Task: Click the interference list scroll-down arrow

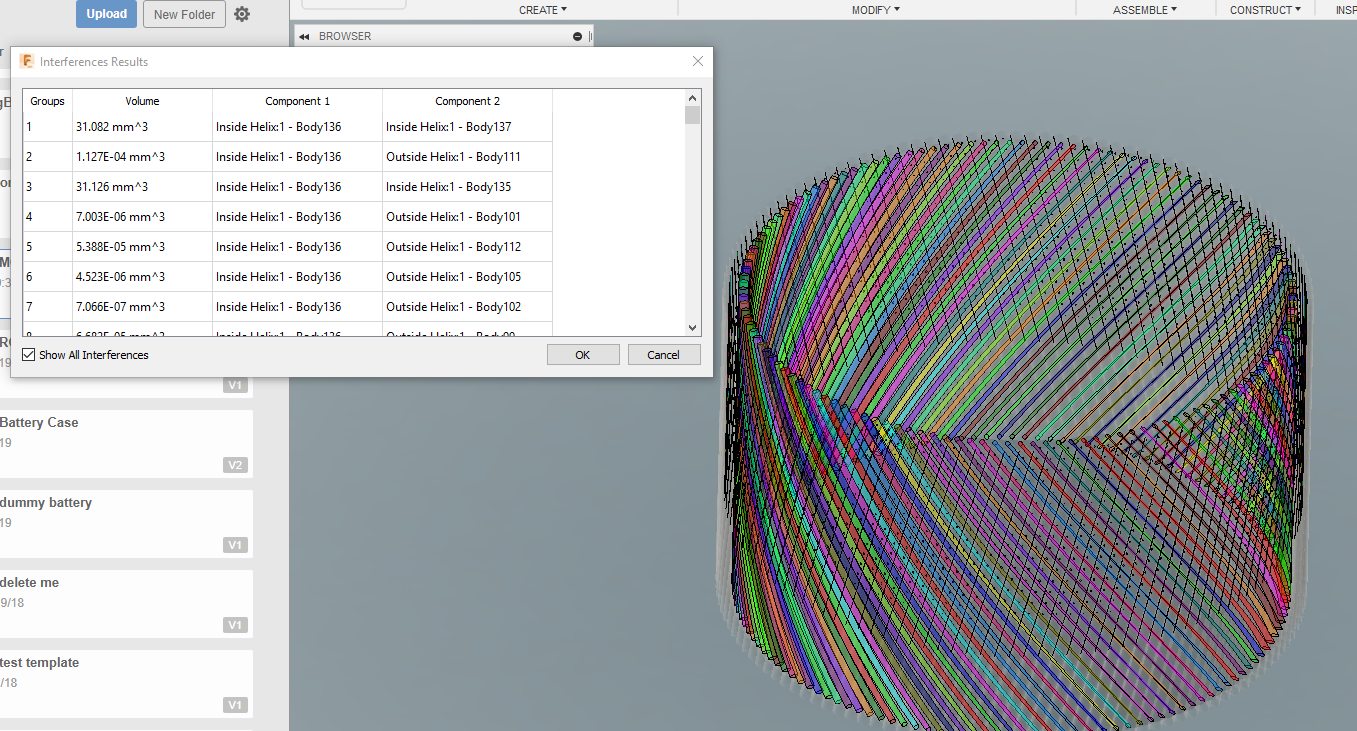Action: (692, 328)
